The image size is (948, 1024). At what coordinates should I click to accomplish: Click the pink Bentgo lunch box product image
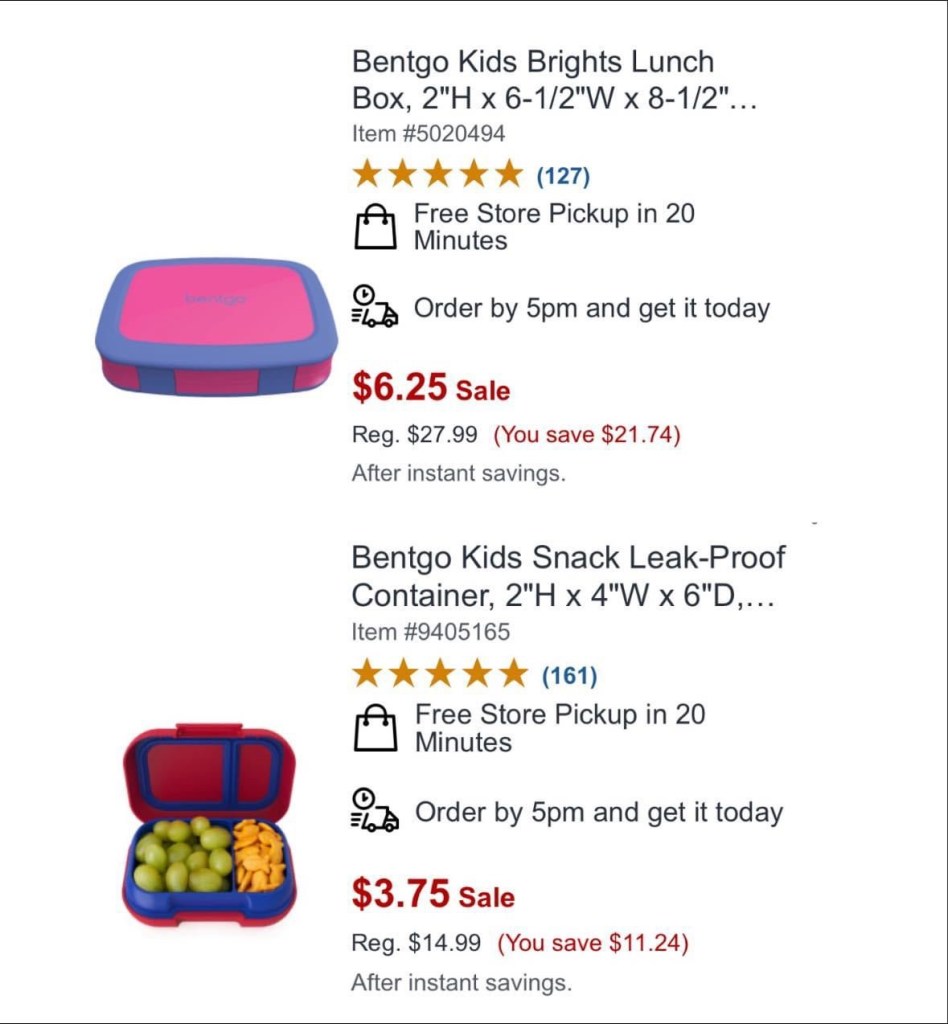(215, 326)
